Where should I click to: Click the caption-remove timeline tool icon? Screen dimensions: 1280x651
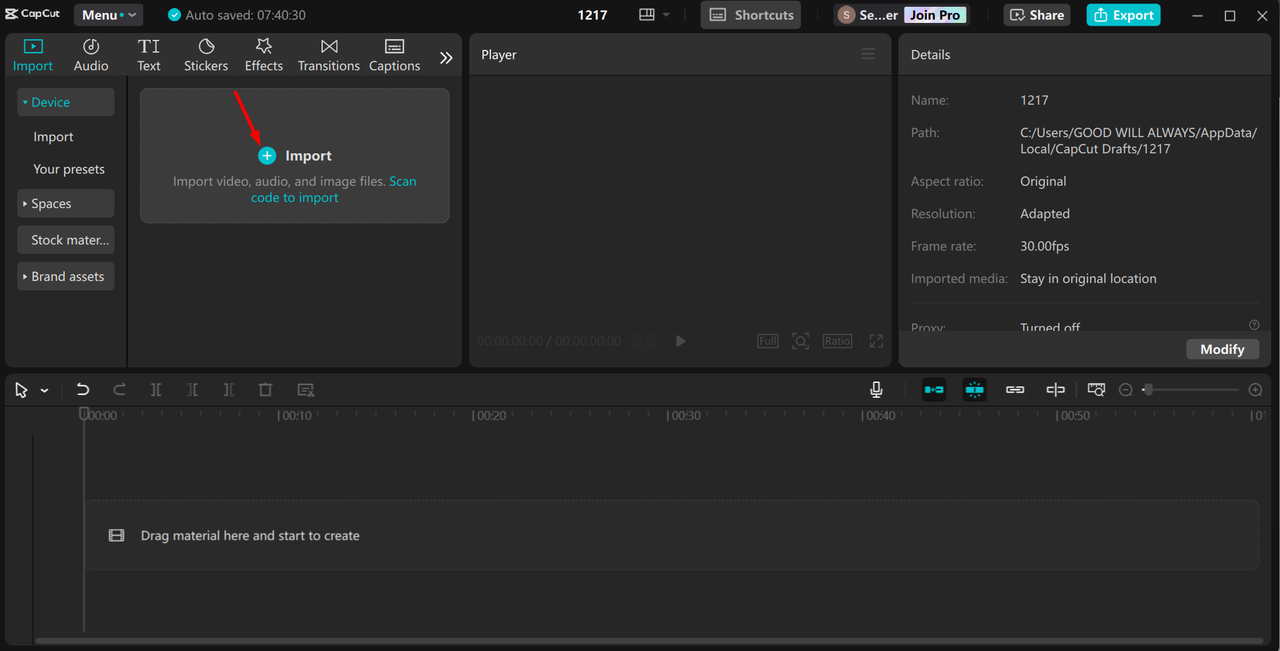coord(306,390)
